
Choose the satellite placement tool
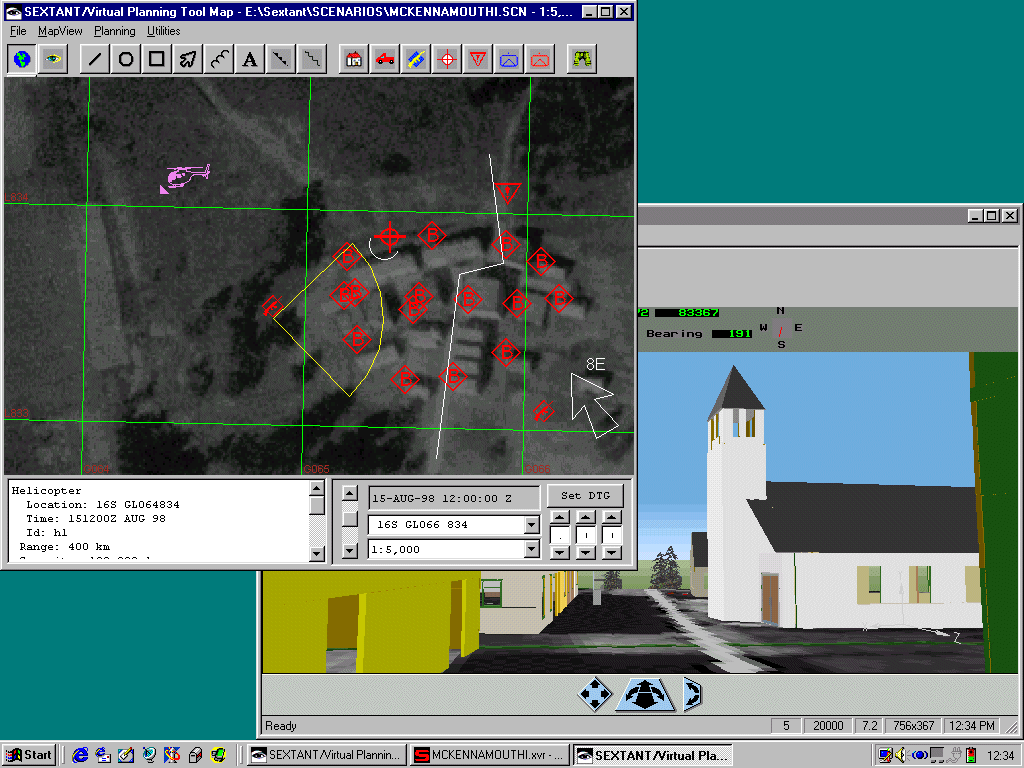coord(416,59)
